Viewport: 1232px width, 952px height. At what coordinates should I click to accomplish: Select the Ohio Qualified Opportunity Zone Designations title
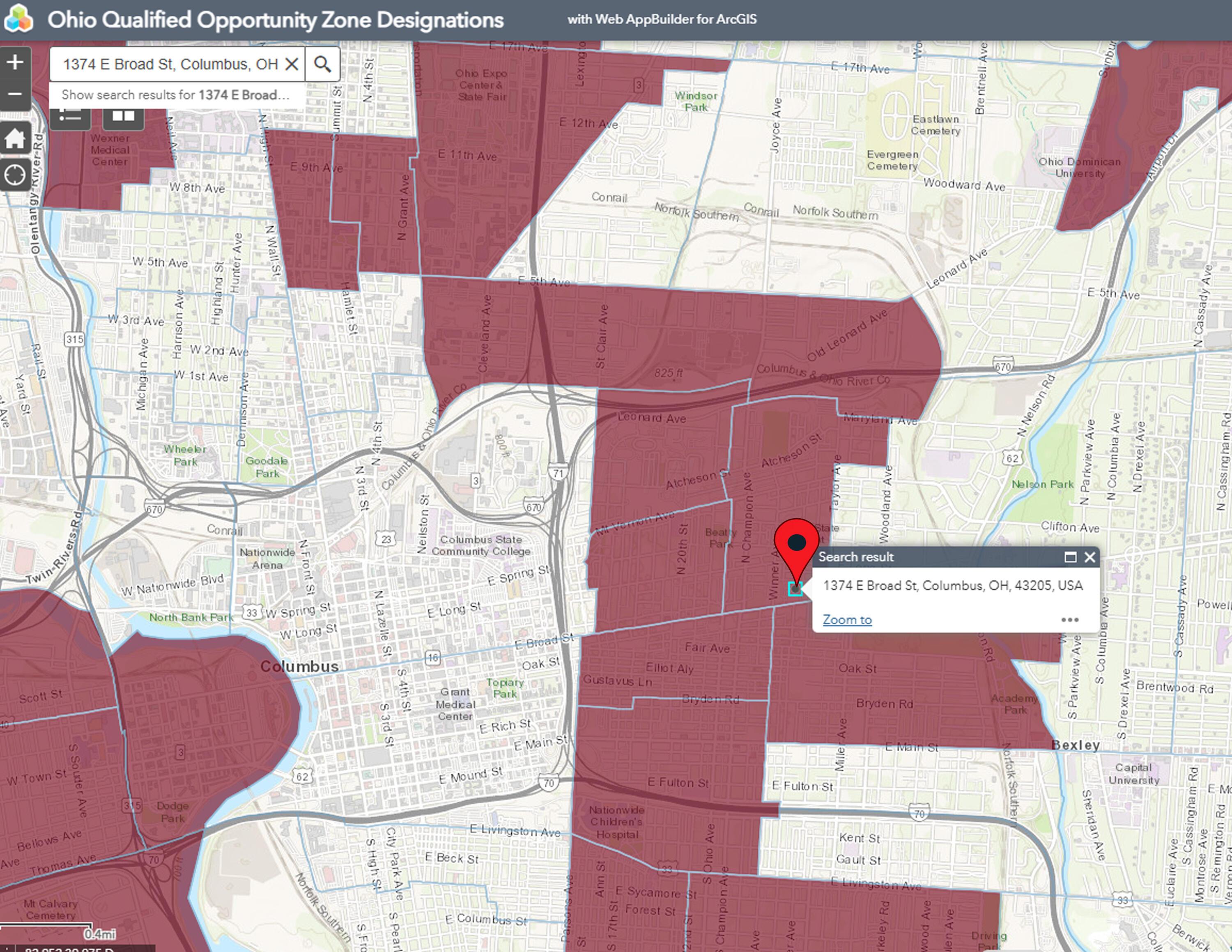(275, 20)
